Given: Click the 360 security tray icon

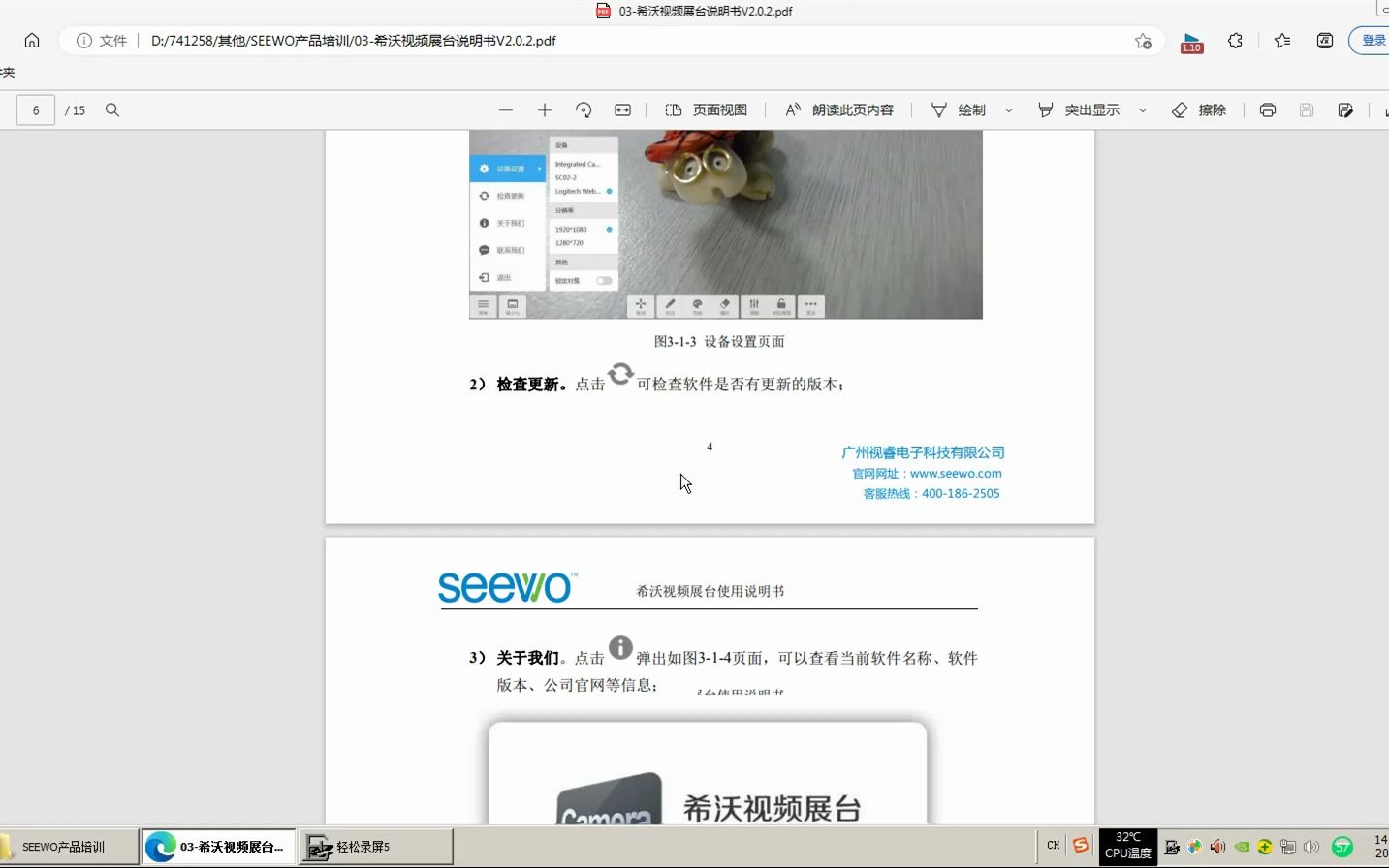Looking at the screenshot, I should (x=1265, y=847).
